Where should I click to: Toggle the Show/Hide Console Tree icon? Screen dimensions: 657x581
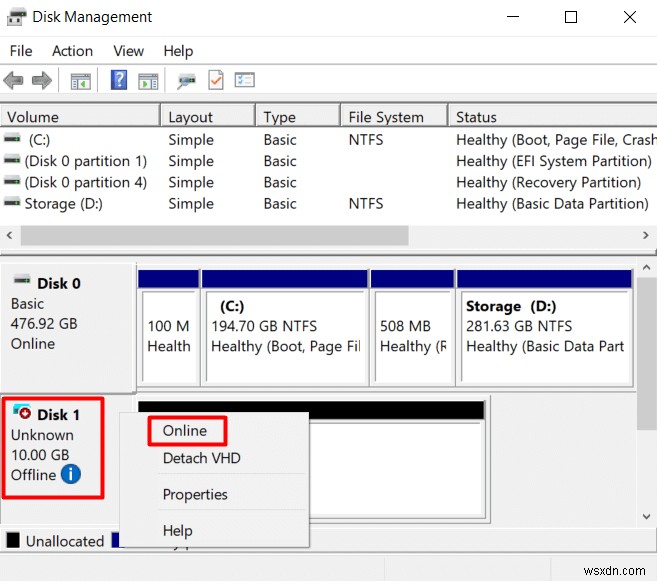coord(80,81)
